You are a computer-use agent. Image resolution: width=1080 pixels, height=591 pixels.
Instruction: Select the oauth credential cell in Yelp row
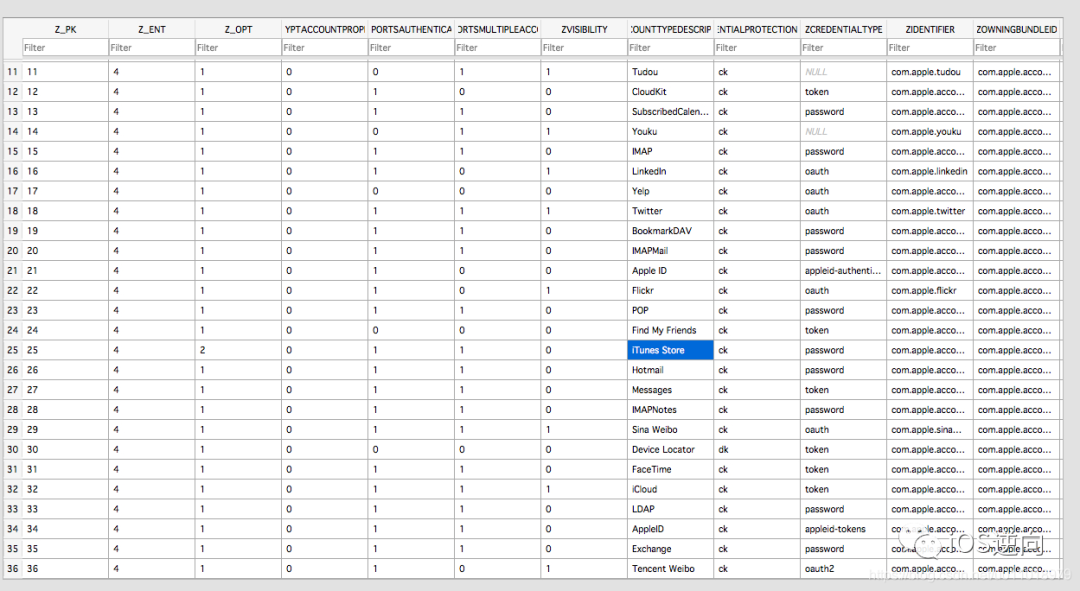point(843,191)
